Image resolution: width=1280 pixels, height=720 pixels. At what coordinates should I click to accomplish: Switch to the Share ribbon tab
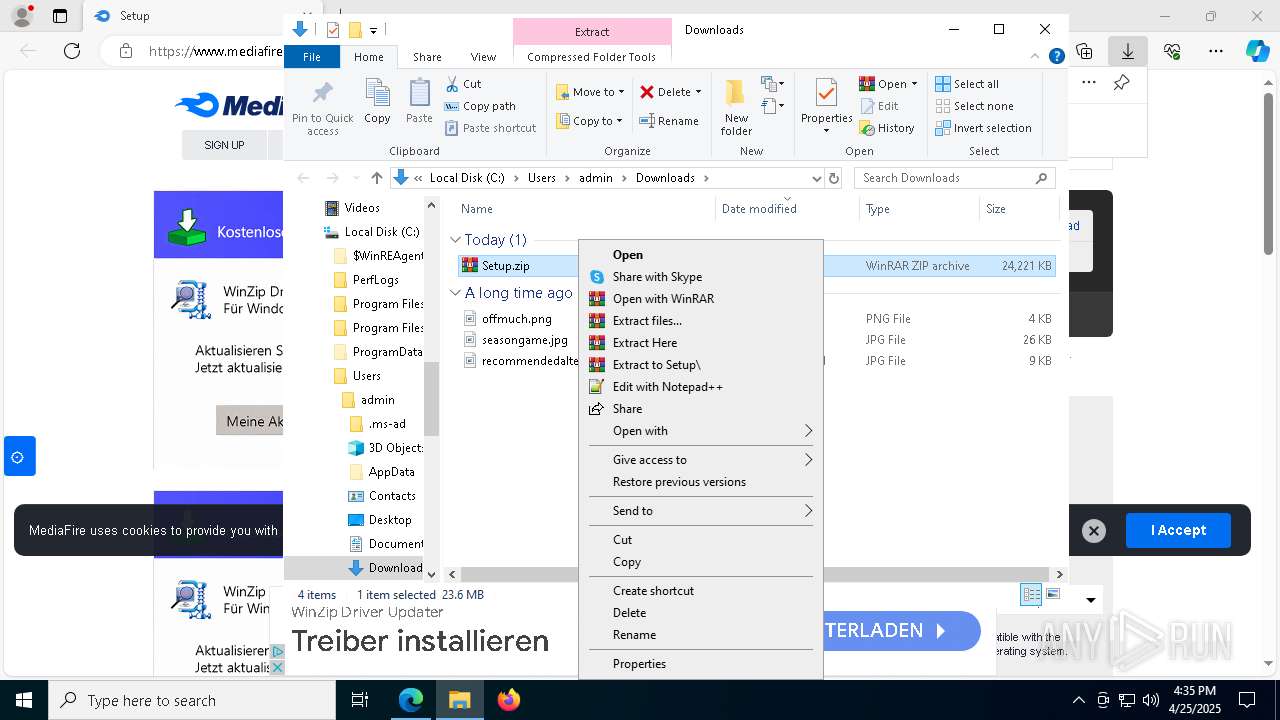[427, 57]
